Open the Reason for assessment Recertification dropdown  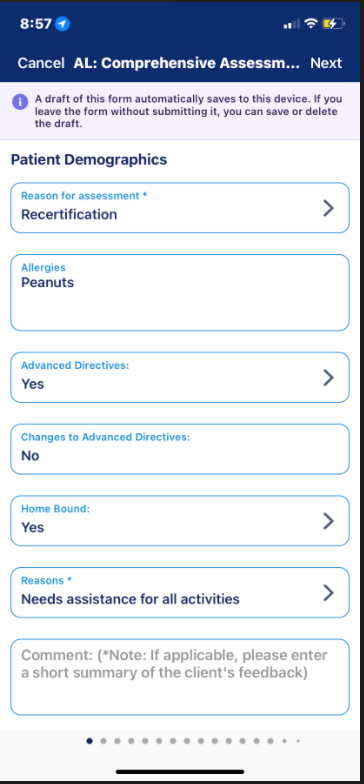coord(180,208)
